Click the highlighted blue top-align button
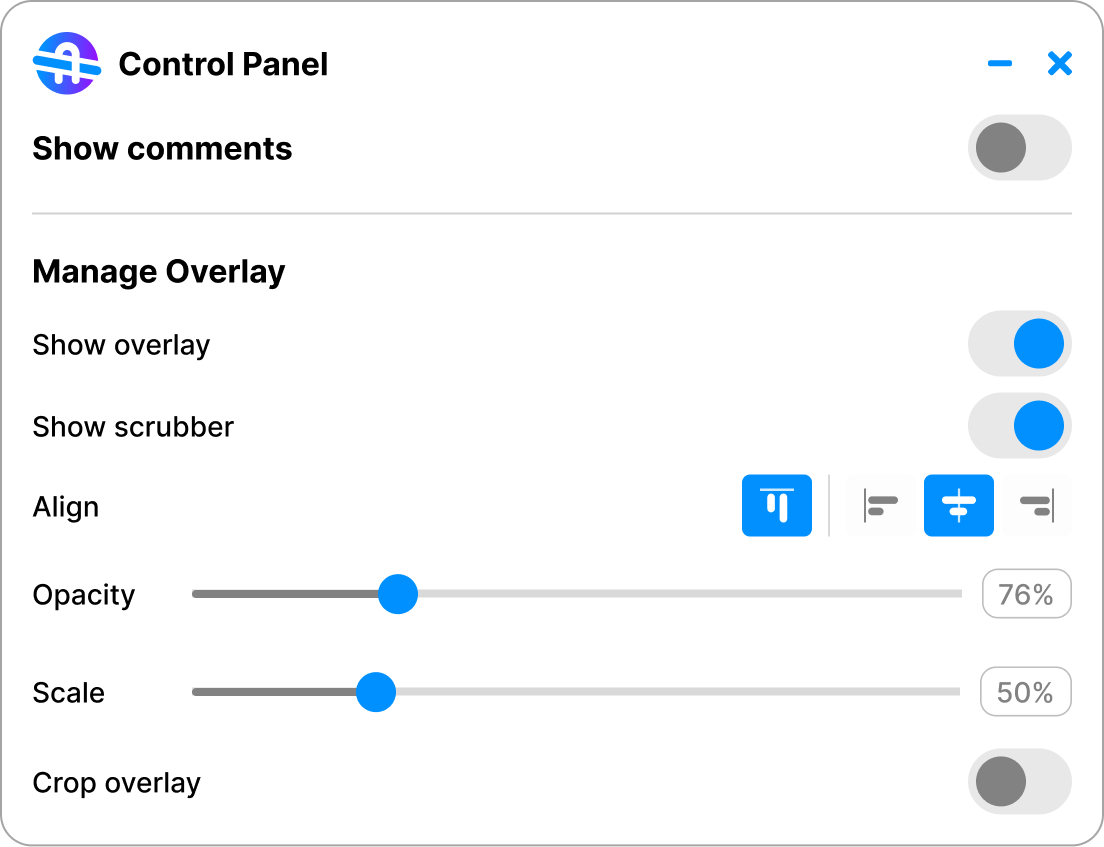Image resolution: width=1104 pixels, height=847 pixels. [x=777, y=506]
